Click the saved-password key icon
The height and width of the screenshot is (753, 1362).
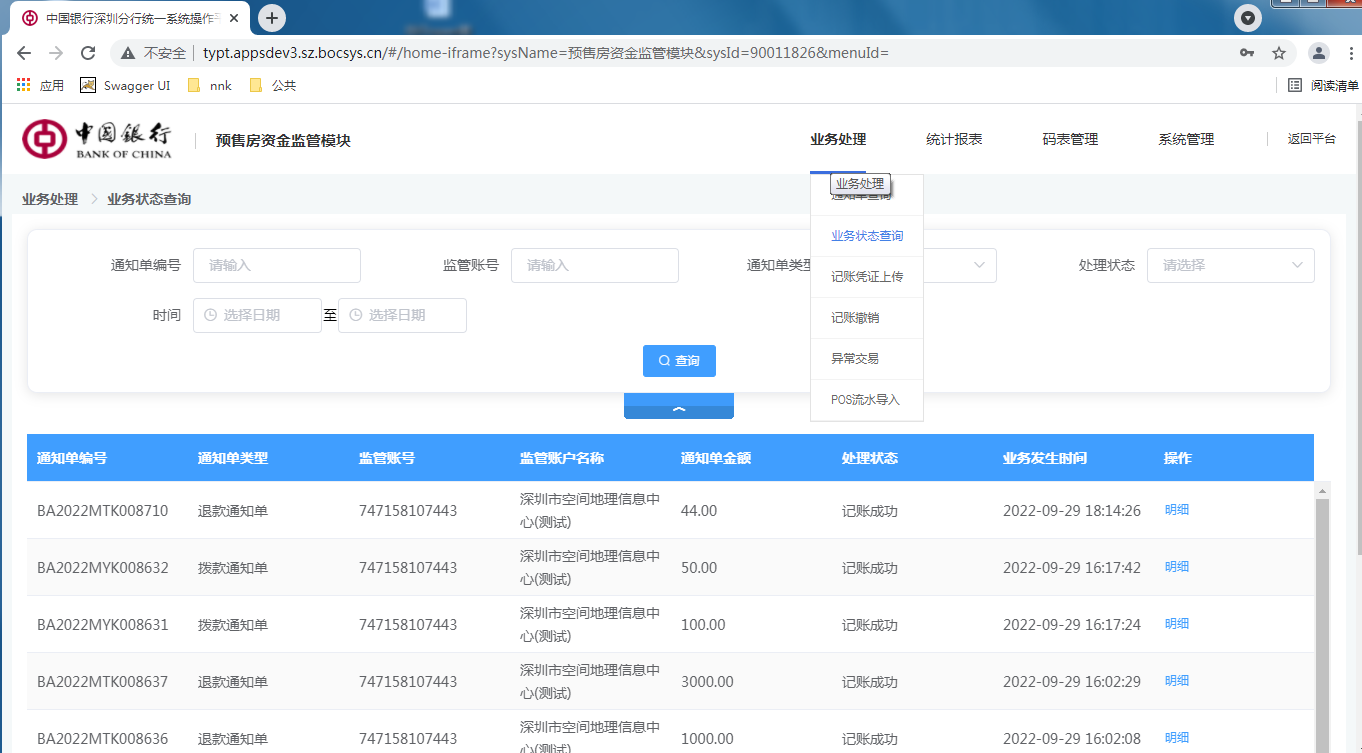(x=1247, y=53)
